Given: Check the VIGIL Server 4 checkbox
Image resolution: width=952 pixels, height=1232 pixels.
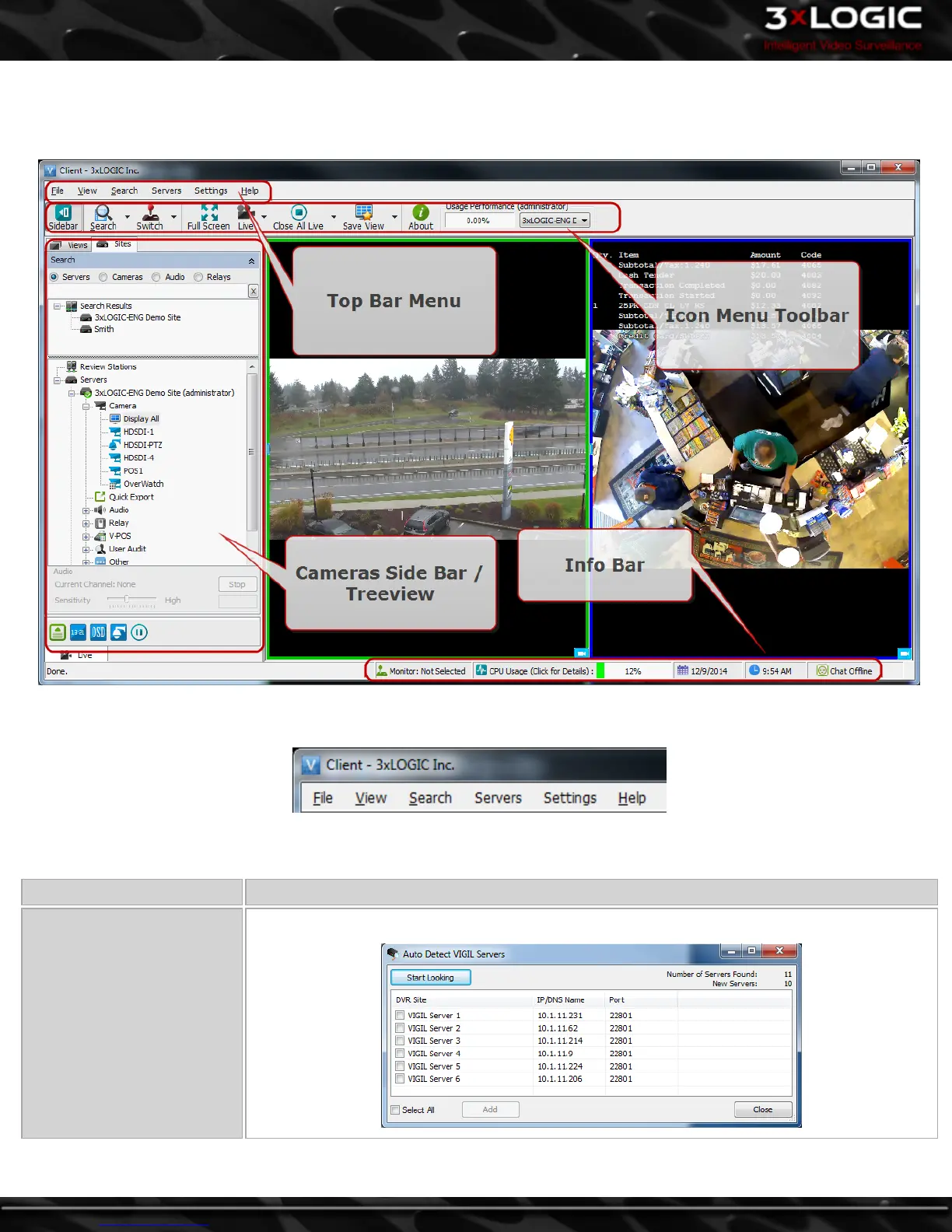Looking at the screenshot, I should pyautogui.click(x=400, y=1053).
